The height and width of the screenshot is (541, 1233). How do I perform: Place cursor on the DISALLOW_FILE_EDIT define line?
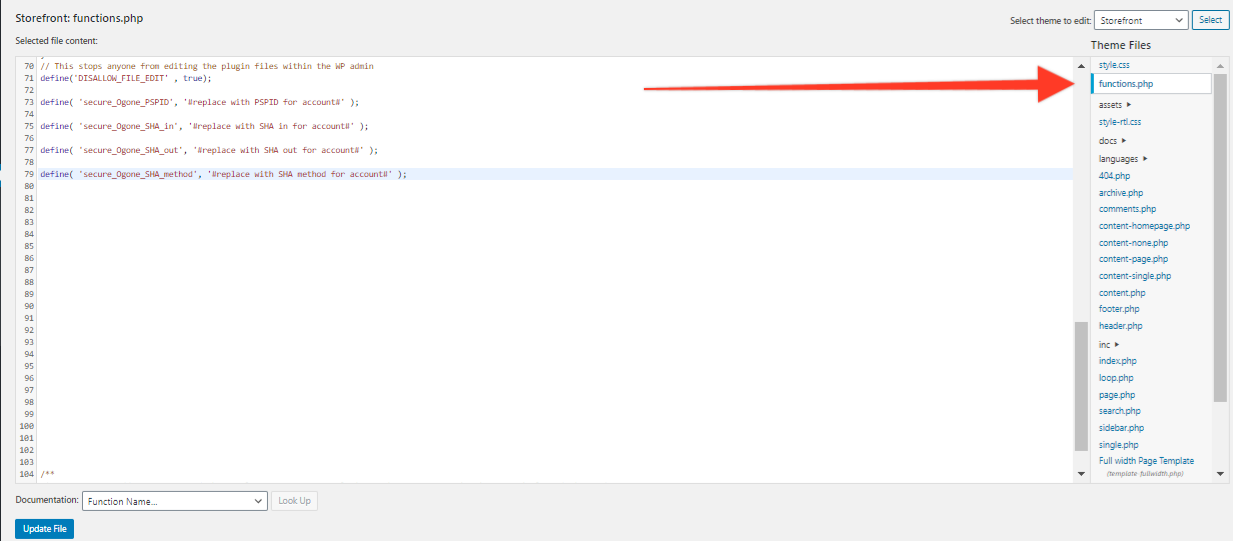click(x=126, y=78)
